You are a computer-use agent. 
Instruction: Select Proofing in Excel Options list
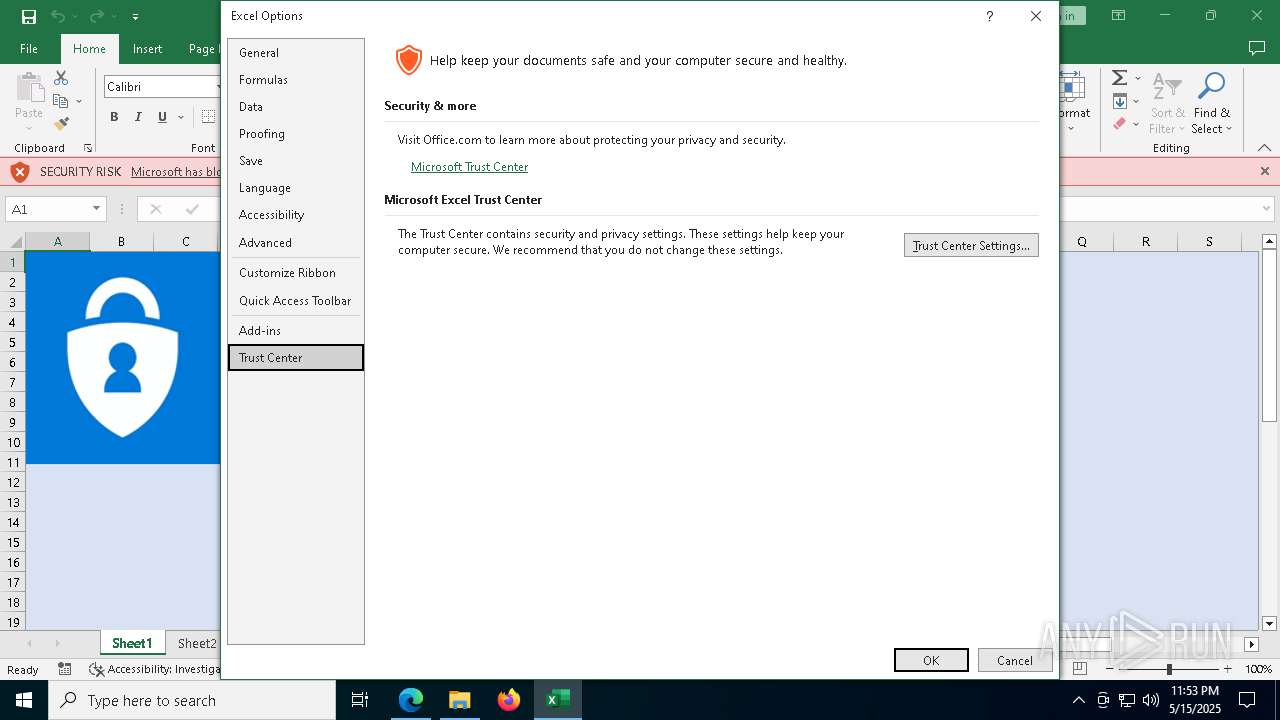(296, 134)
